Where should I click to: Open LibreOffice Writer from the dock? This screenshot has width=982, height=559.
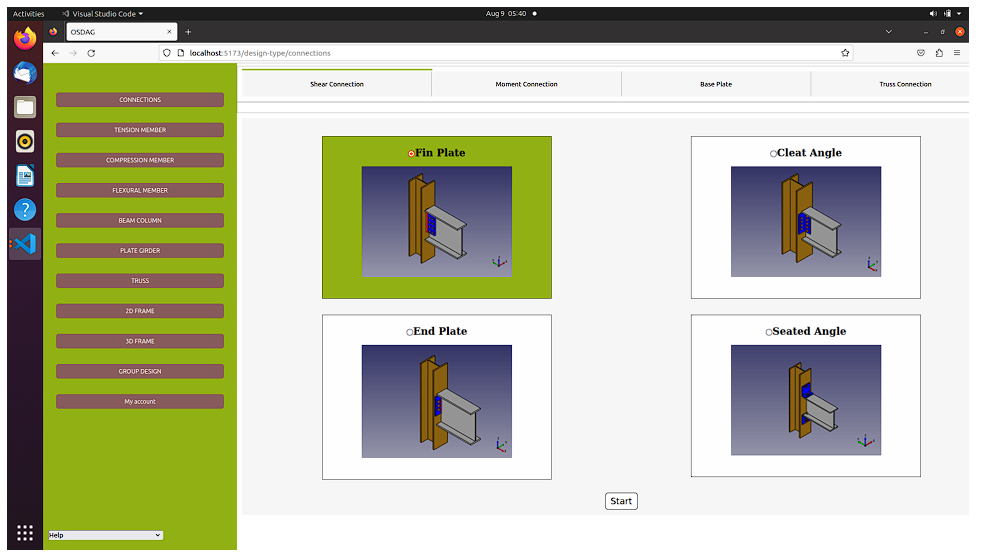[x=25, y=176]
